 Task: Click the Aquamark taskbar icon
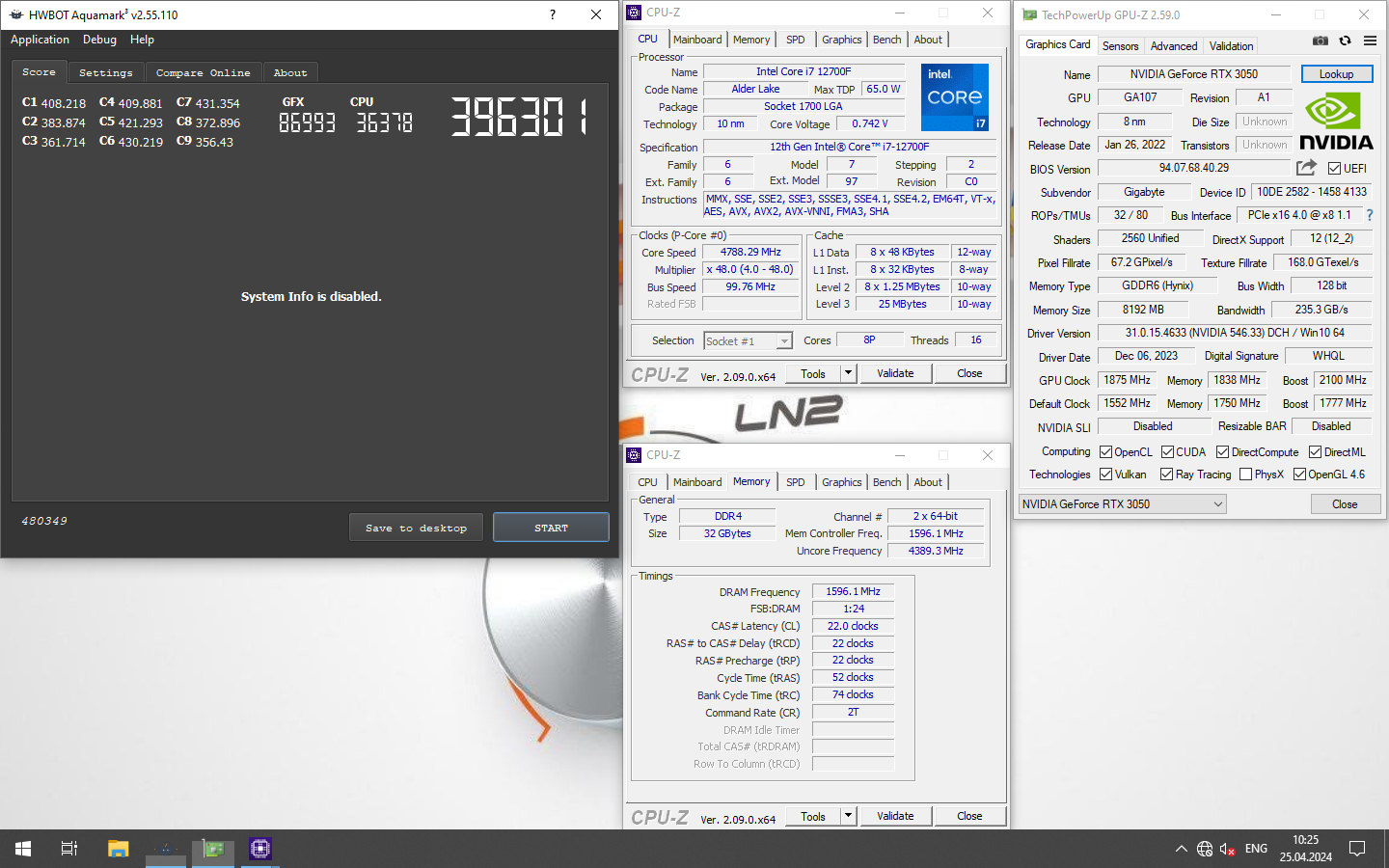click(x=166, y=849)
